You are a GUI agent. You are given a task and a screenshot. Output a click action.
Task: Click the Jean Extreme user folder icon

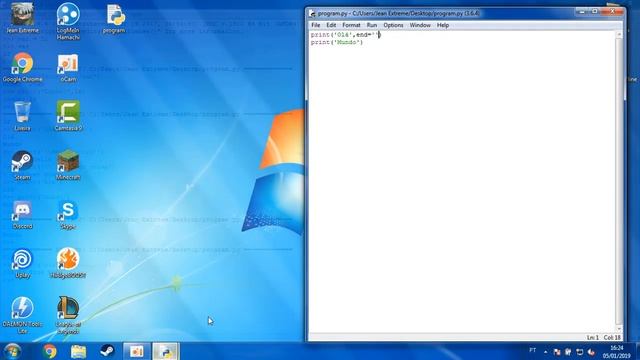point(22,18)
